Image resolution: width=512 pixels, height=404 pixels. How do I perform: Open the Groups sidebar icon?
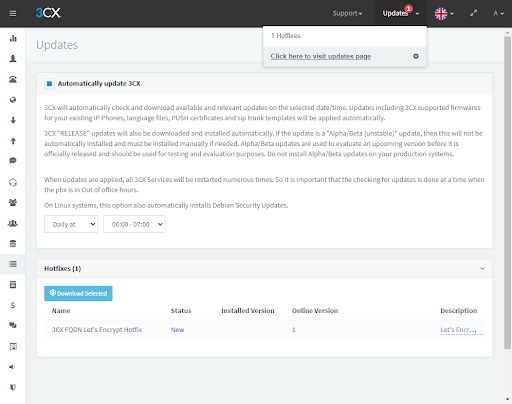(x=13, y=223)
